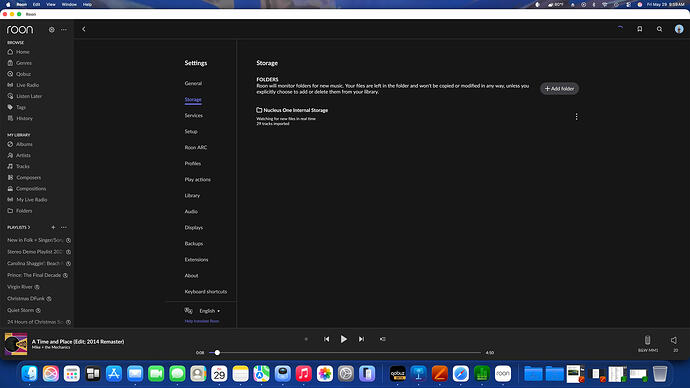Open the Quiet Storm playlist
Viewport: 690px width, 388px height.
[20, 310]
